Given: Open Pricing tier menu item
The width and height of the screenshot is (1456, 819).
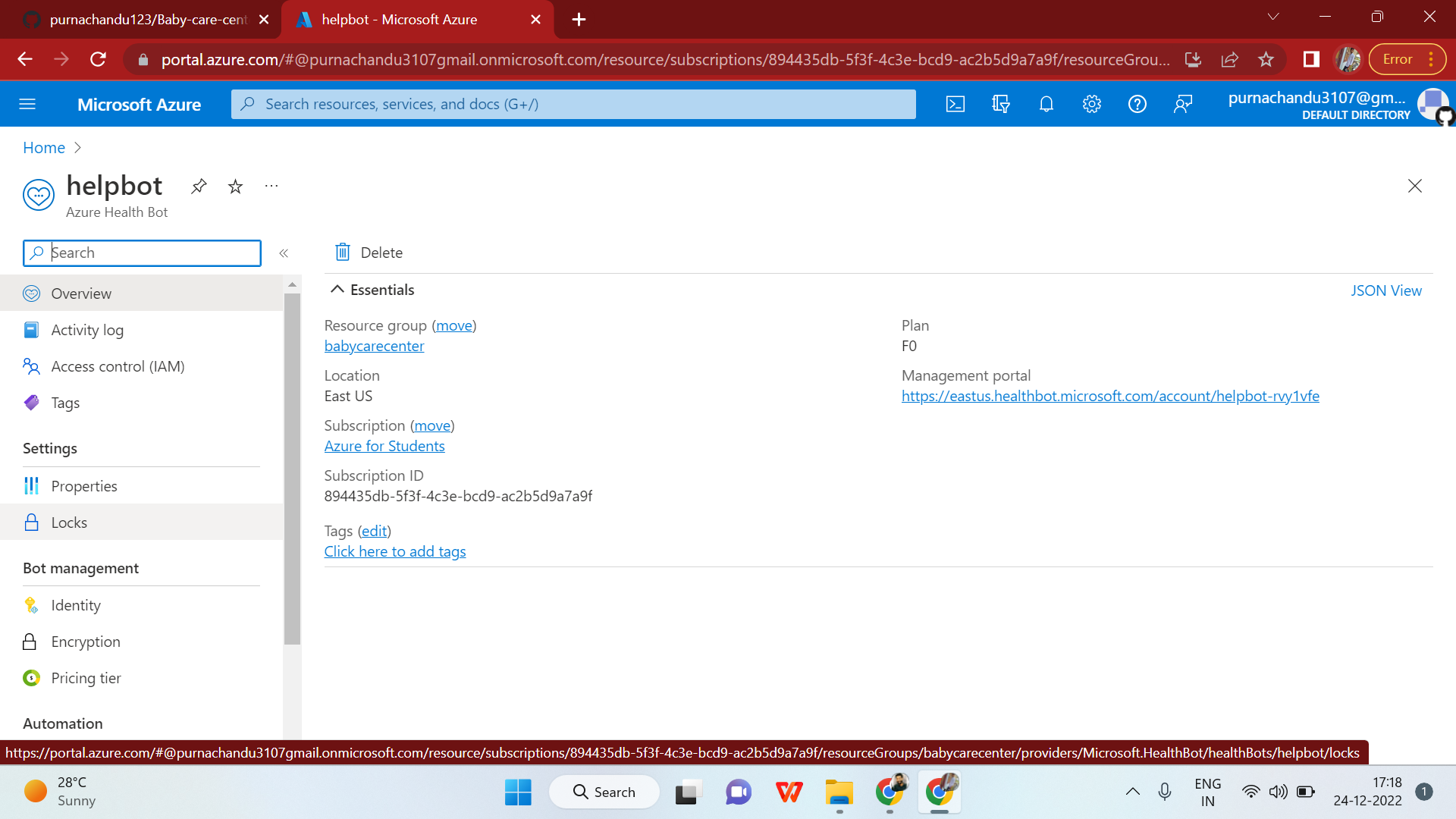Looking at the screenshot, I should (x=142, y=678).
